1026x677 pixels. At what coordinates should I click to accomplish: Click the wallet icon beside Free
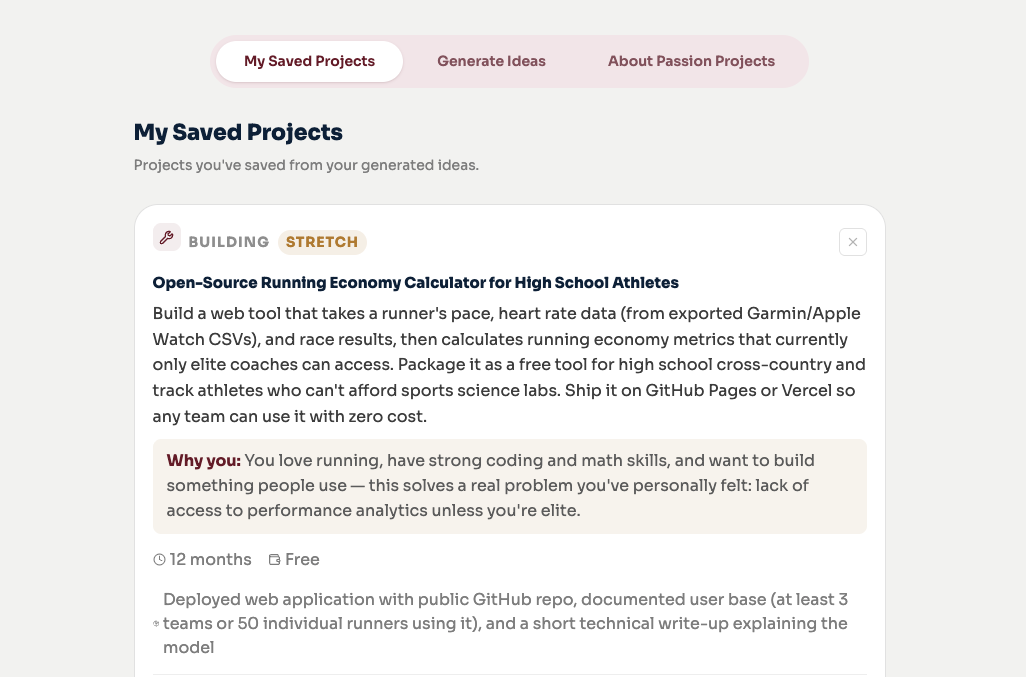275,559
